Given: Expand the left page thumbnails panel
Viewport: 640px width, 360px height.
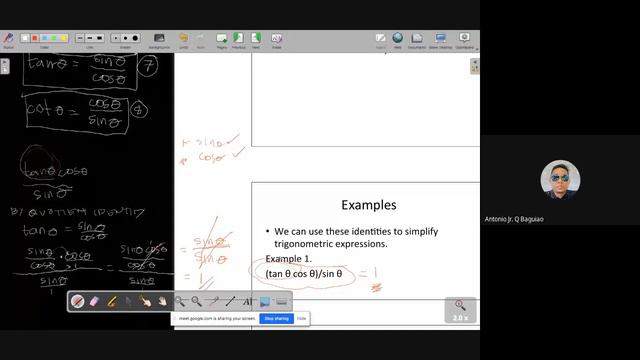Looking at the screenshot, I should coord(4,66).
